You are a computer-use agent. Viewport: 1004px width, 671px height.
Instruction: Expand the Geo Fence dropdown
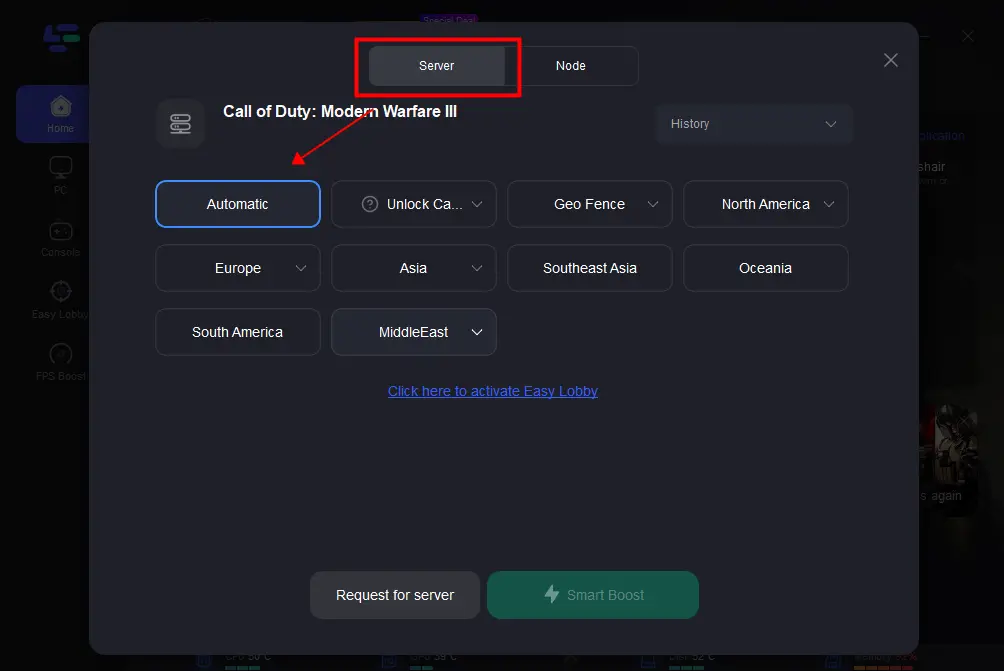[x=590, y=204]
